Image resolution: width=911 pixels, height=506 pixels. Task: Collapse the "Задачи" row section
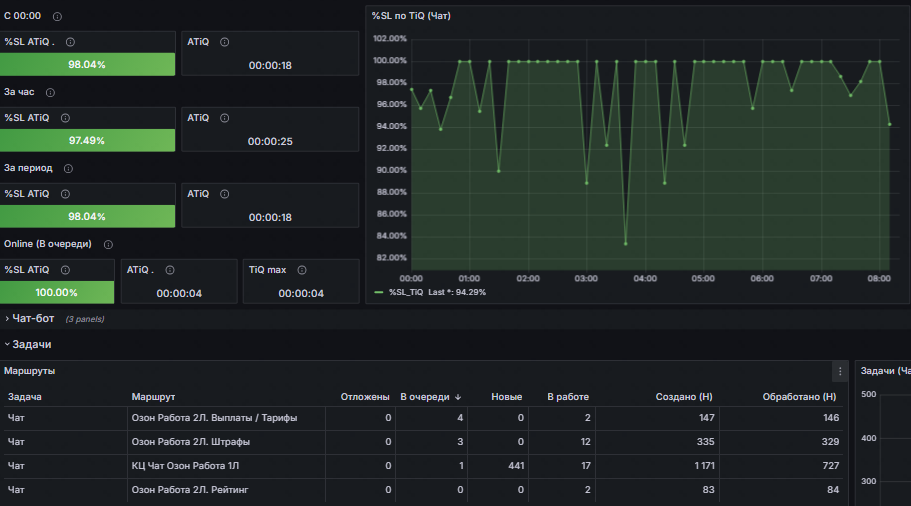coord(31,344)
